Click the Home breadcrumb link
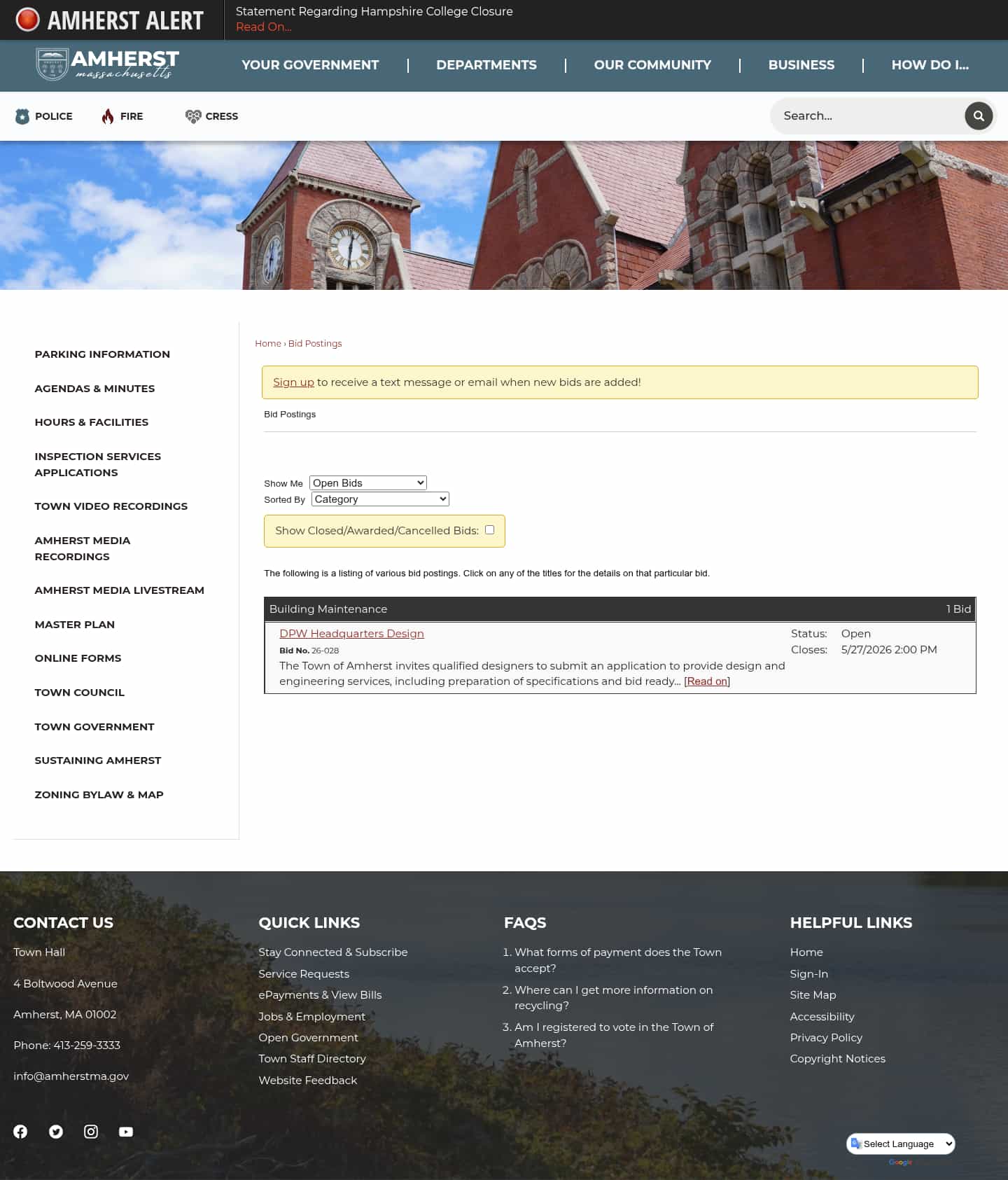1008x1180 pixels. [268, 343]
